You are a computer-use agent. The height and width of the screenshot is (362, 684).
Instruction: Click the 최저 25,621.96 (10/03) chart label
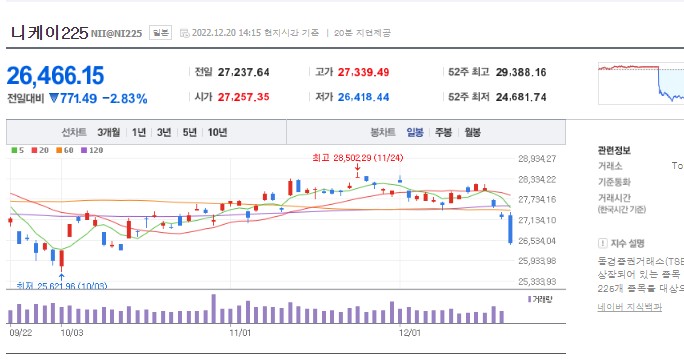(x=62, y=285)
